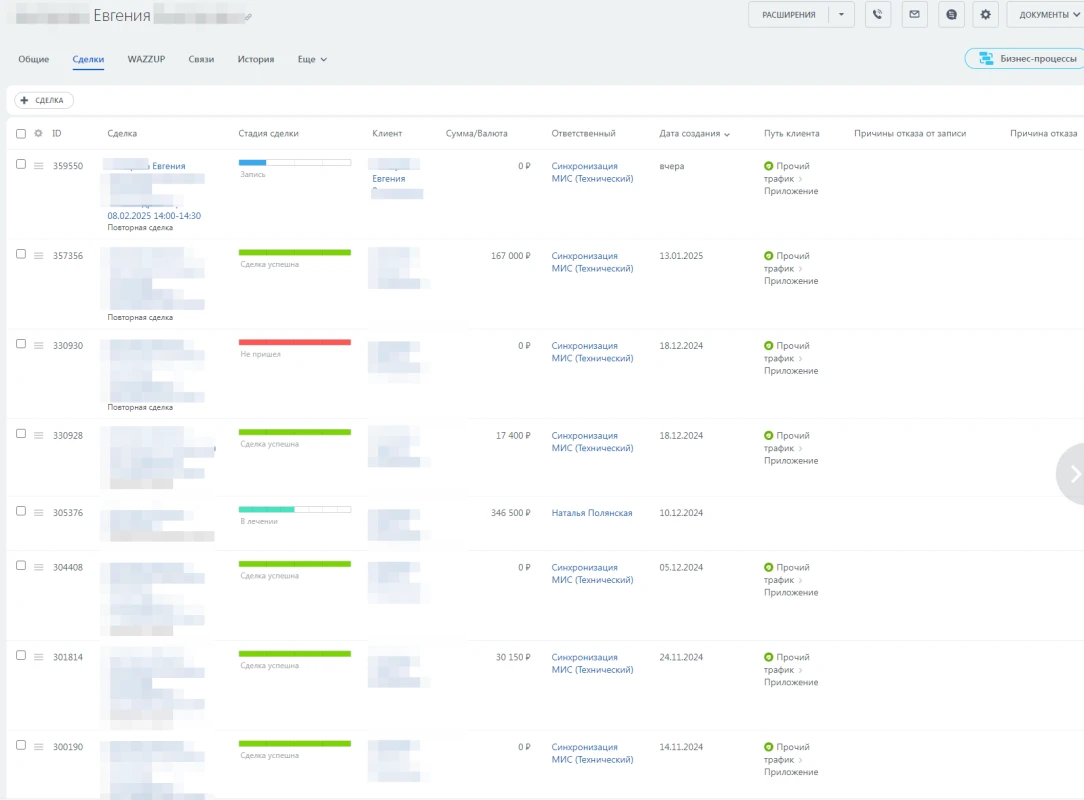This screenshot has width=1084, height=800.
Task: Toggle the select-all checkbox in table header
Action: coord(21,133)
